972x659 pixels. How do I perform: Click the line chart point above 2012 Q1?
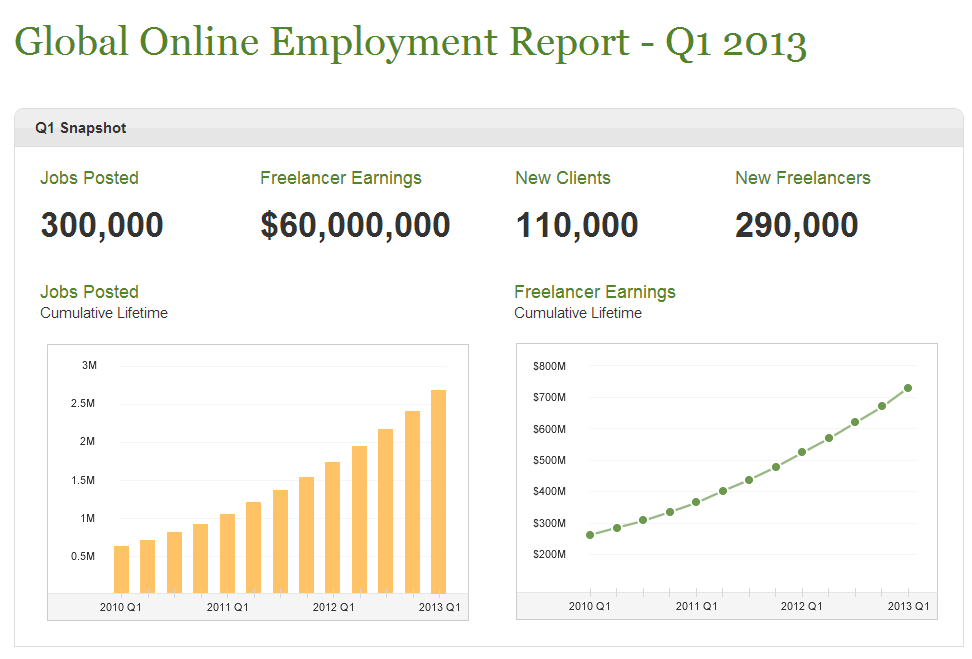802,452
